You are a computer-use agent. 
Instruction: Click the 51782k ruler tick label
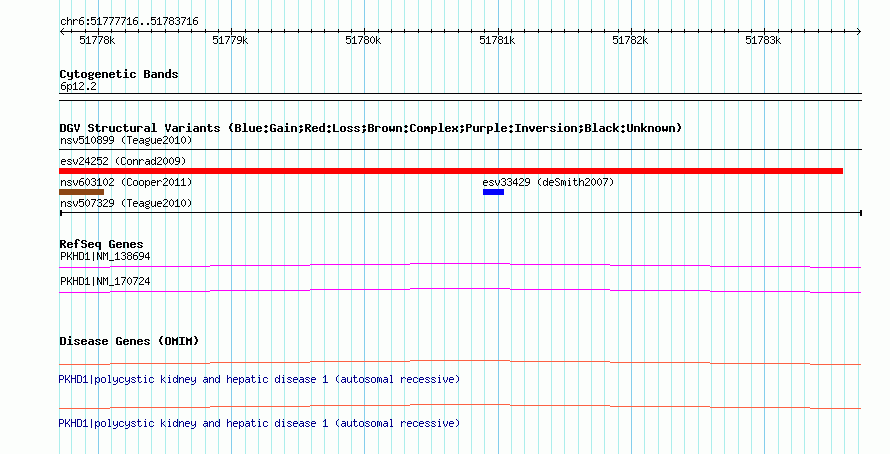click(x=630, y=40)
